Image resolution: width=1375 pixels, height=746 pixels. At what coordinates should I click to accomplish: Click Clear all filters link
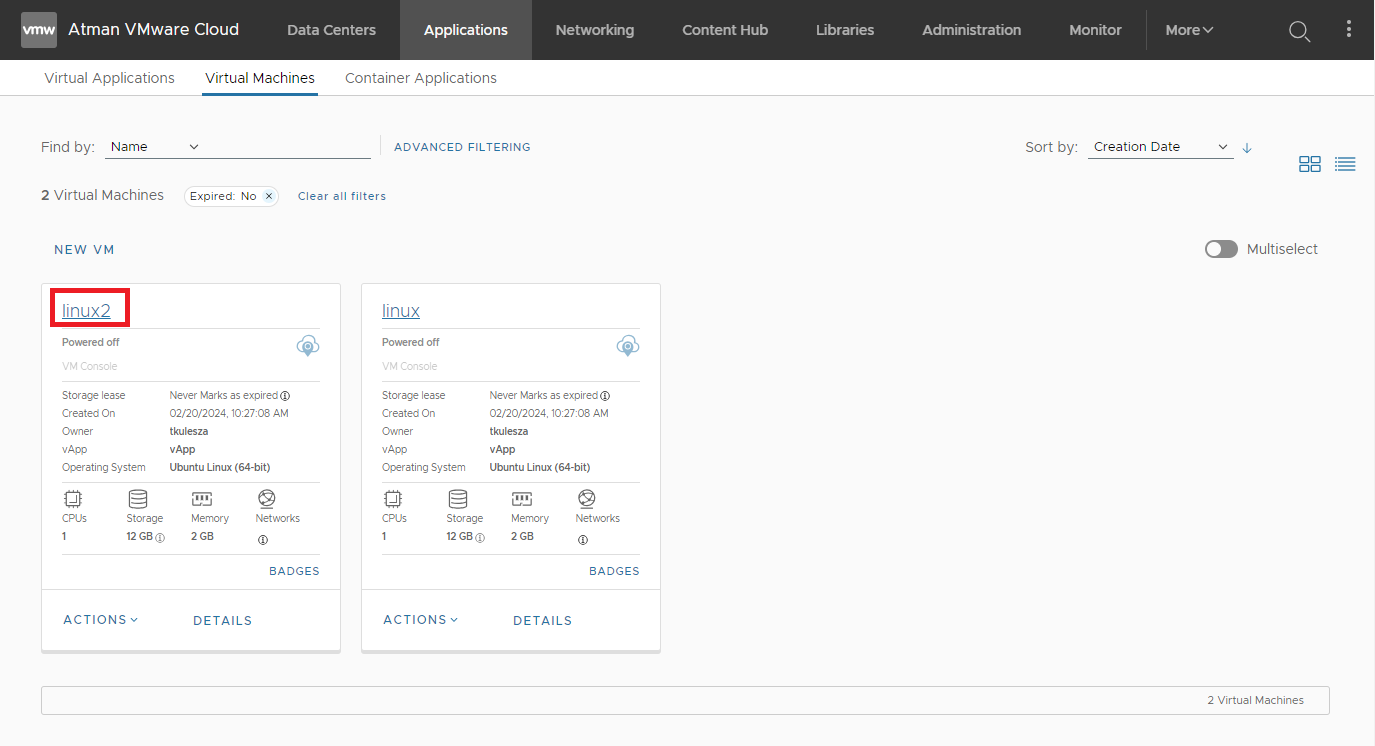[341, 196]
